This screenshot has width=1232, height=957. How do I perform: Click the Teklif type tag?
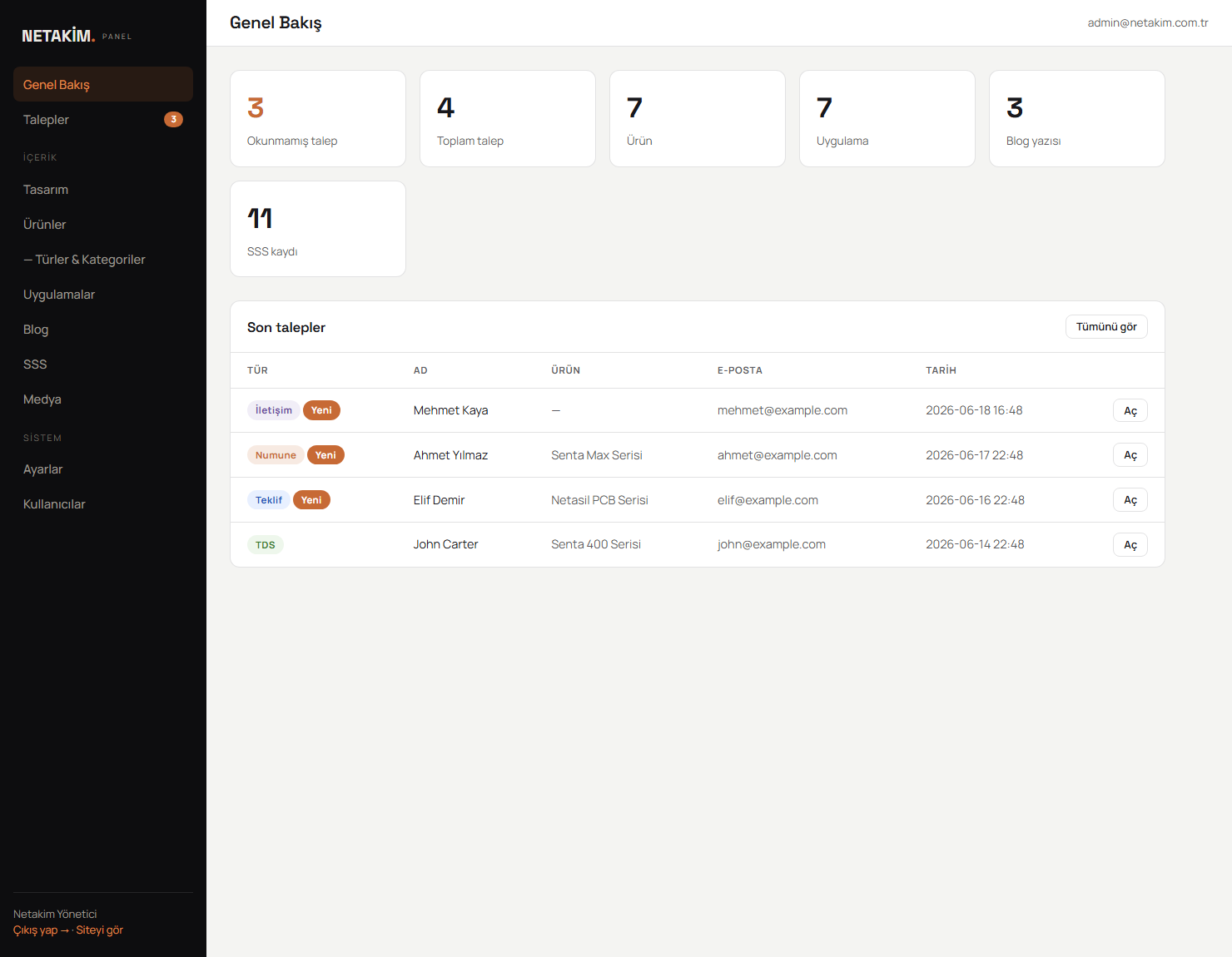tap(268, 500)
